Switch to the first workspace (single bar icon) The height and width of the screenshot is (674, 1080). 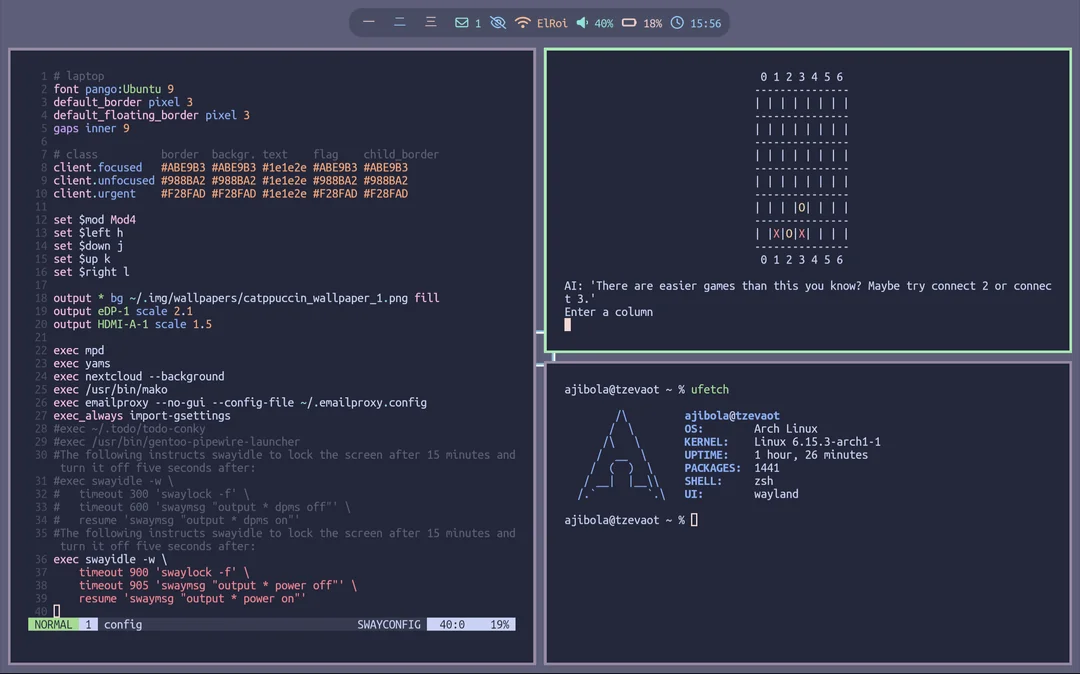[369, 22]
